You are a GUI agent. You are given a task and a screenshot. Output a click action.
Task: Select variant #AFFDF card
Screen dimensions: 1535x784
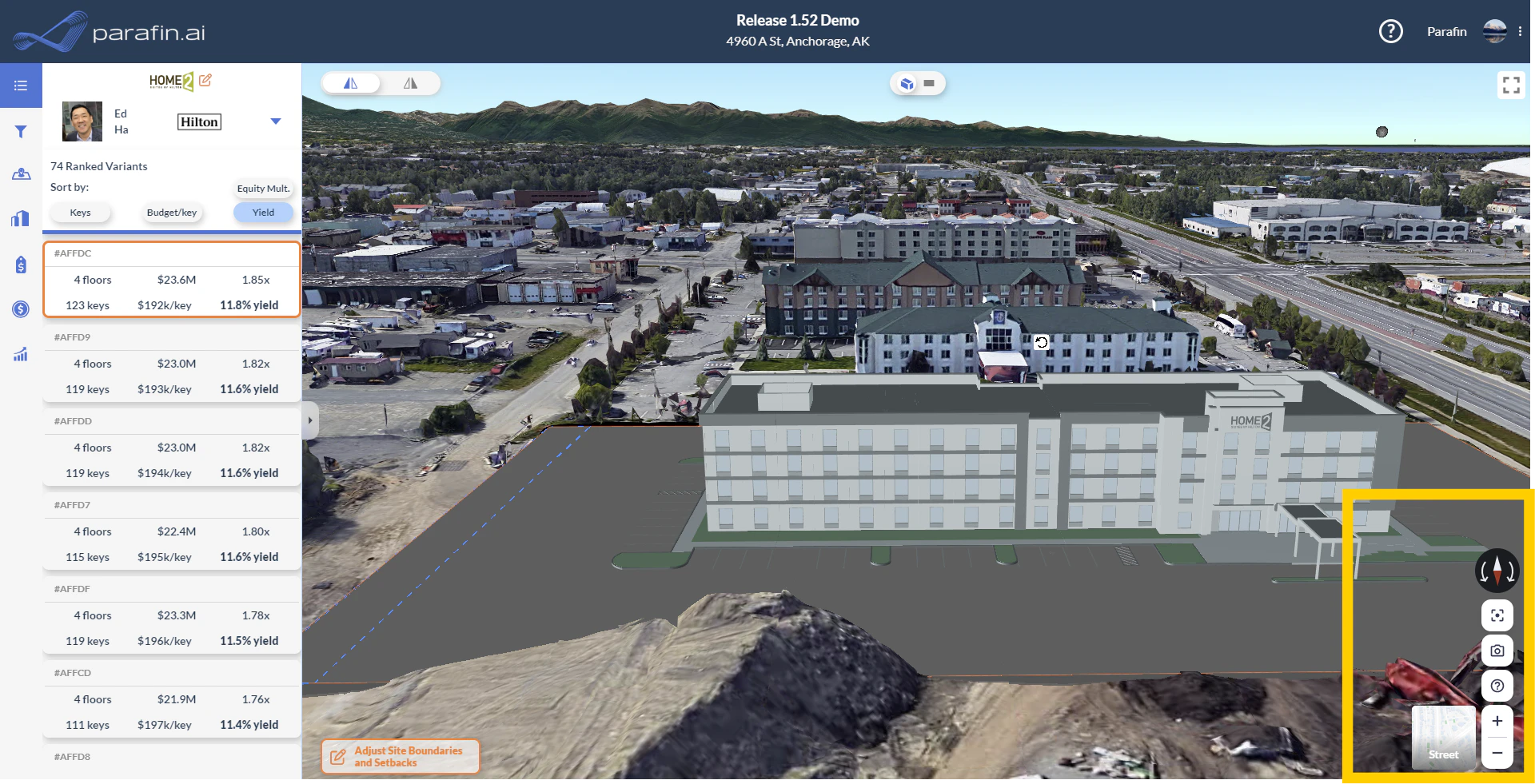click(172, 615)
